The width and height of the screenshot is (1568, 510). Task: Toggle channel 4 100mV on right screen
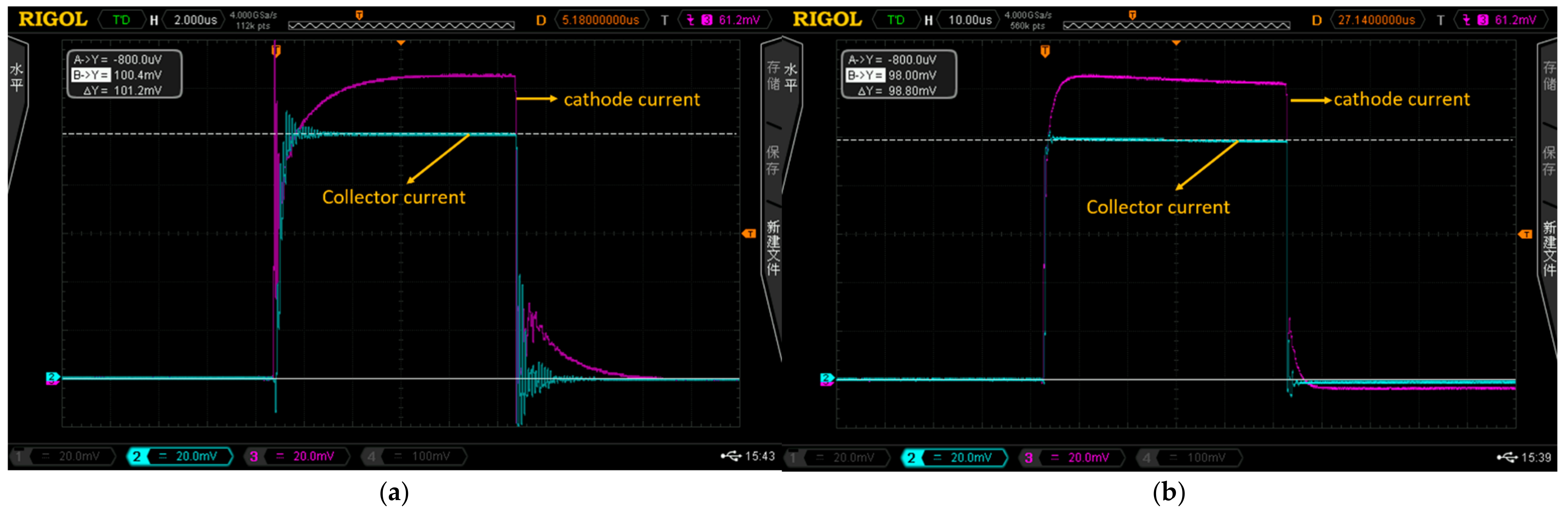click(1190, 458)
